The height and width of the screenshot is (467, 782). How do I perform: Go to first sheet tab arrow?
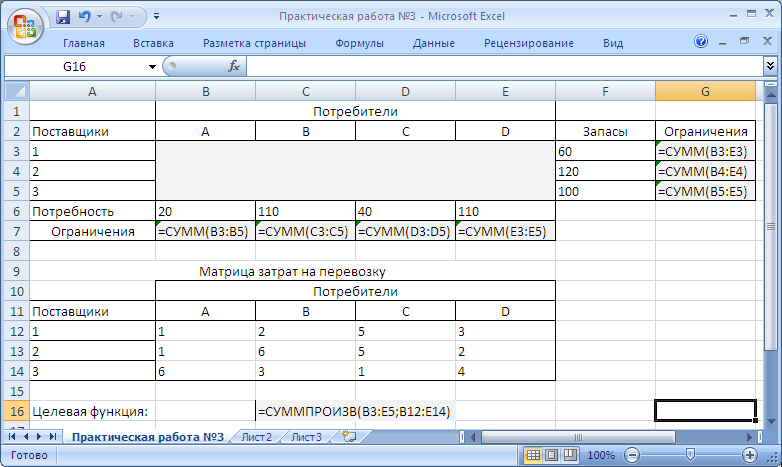pyautogui.click(x=12, y=437)
